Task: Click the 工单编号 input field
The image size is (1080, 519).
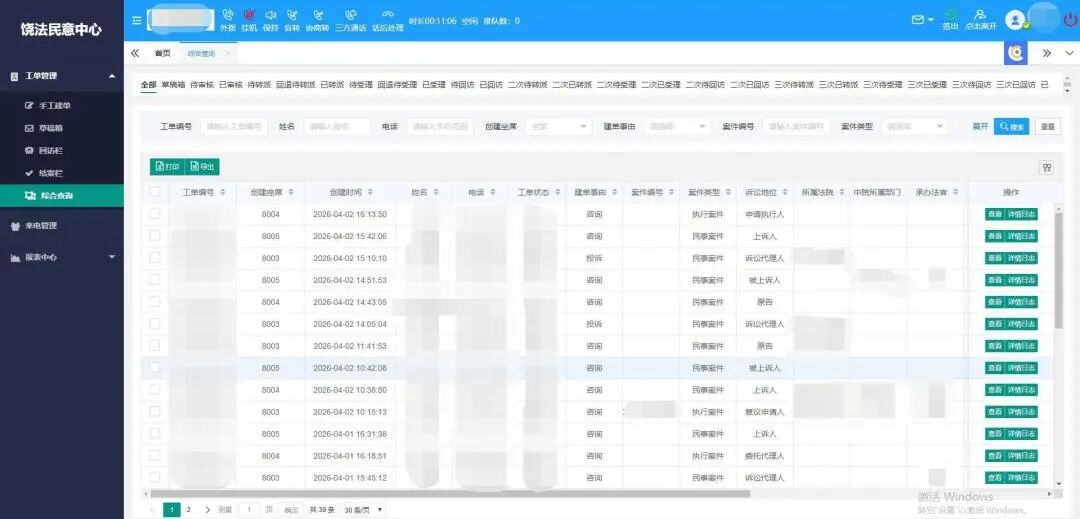Action: point(234,127)
